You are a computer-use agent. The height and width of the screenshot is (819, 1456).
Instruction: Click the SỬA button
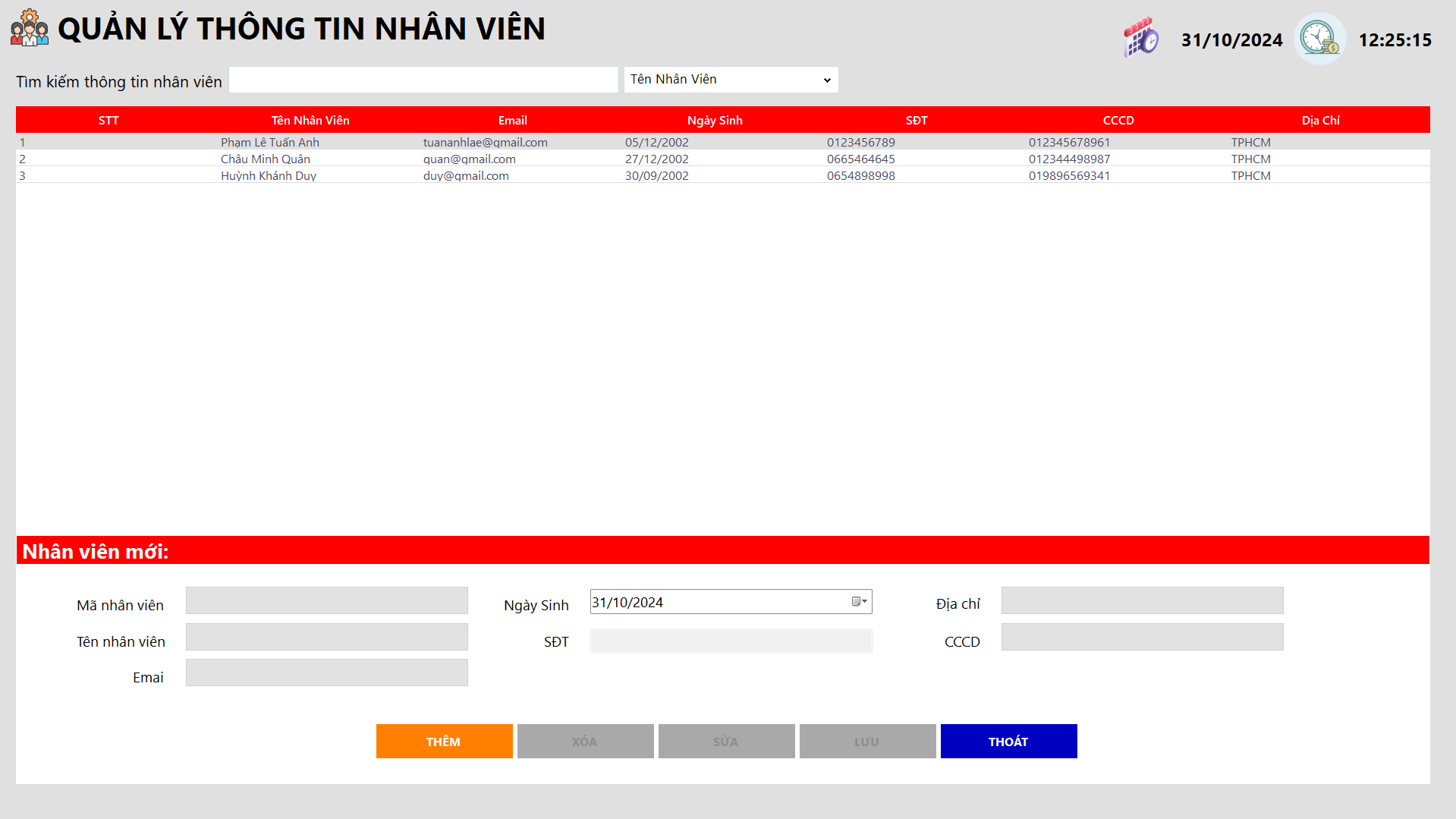pyautogui.click(x=726, y=742)
